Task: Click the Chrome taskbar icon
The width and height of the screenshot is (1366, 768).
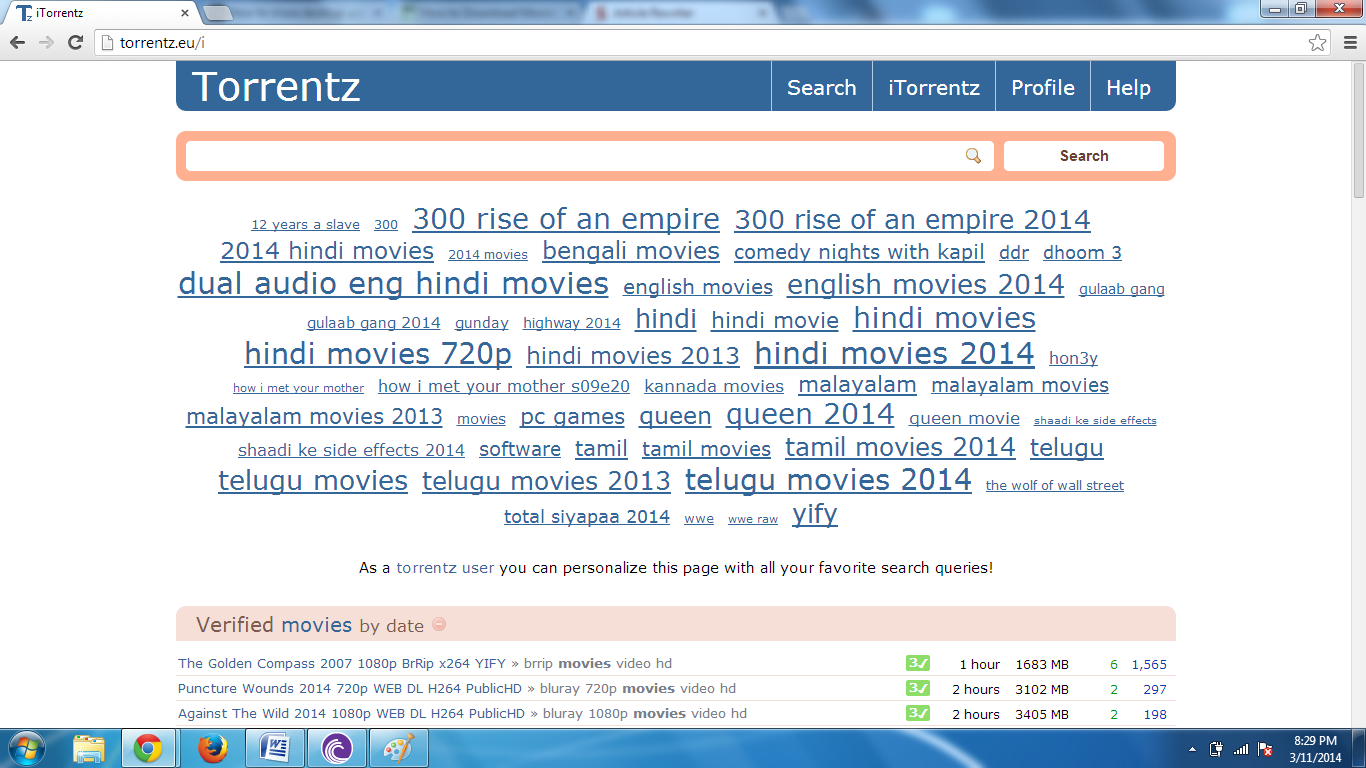Action: point(149,748)
